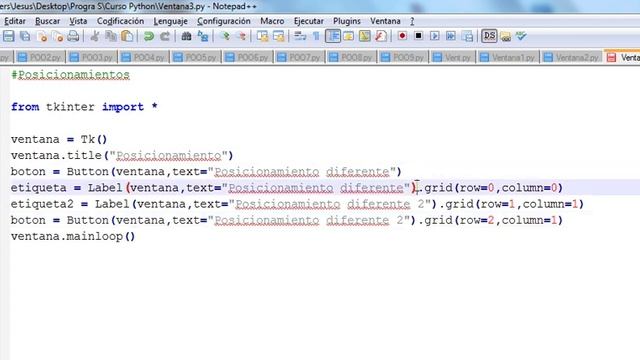Open the ? help menu
Image resolution: width=640 pixels, height=360 pixels.
[x=412, y=21]
